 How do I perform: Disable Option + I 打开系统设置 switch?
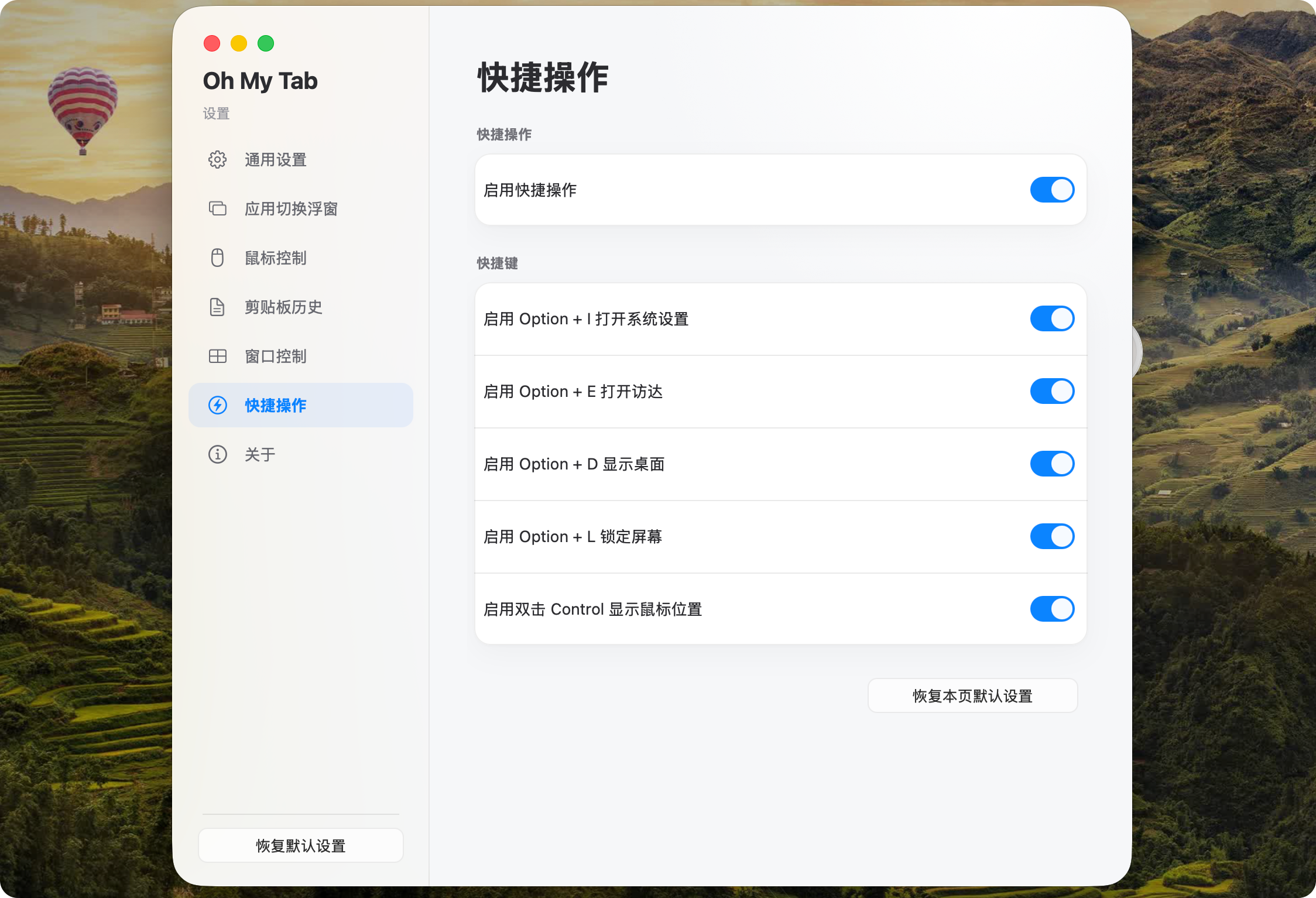click(x=1052, y=318)
